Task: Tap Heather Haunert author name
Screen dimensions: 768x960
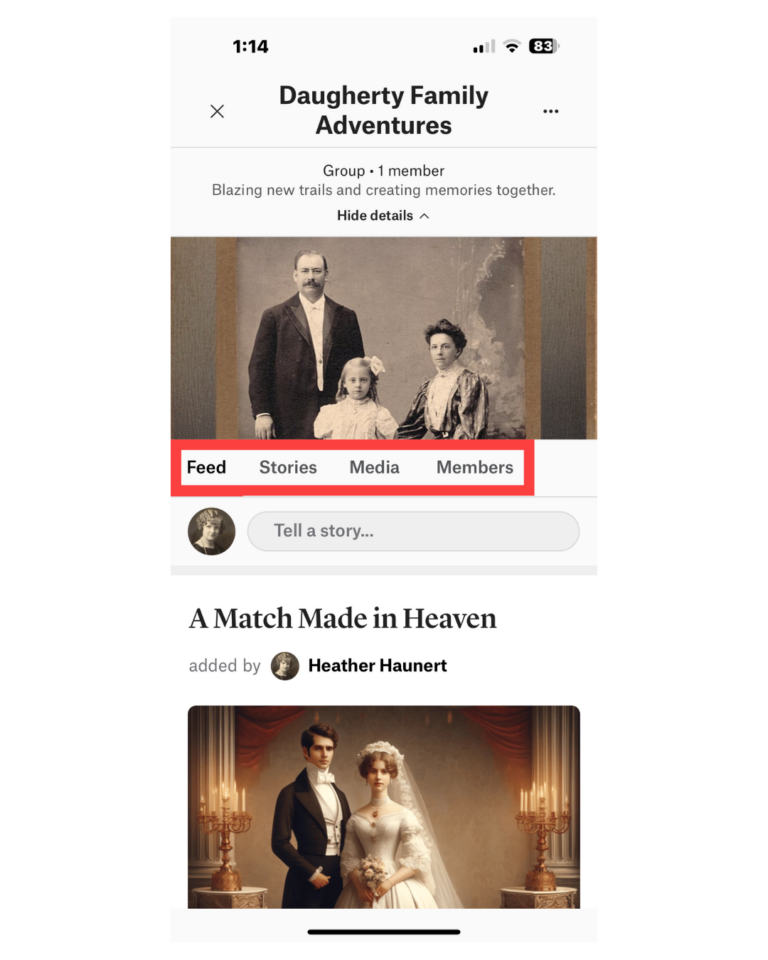Action: coord(377,666)
